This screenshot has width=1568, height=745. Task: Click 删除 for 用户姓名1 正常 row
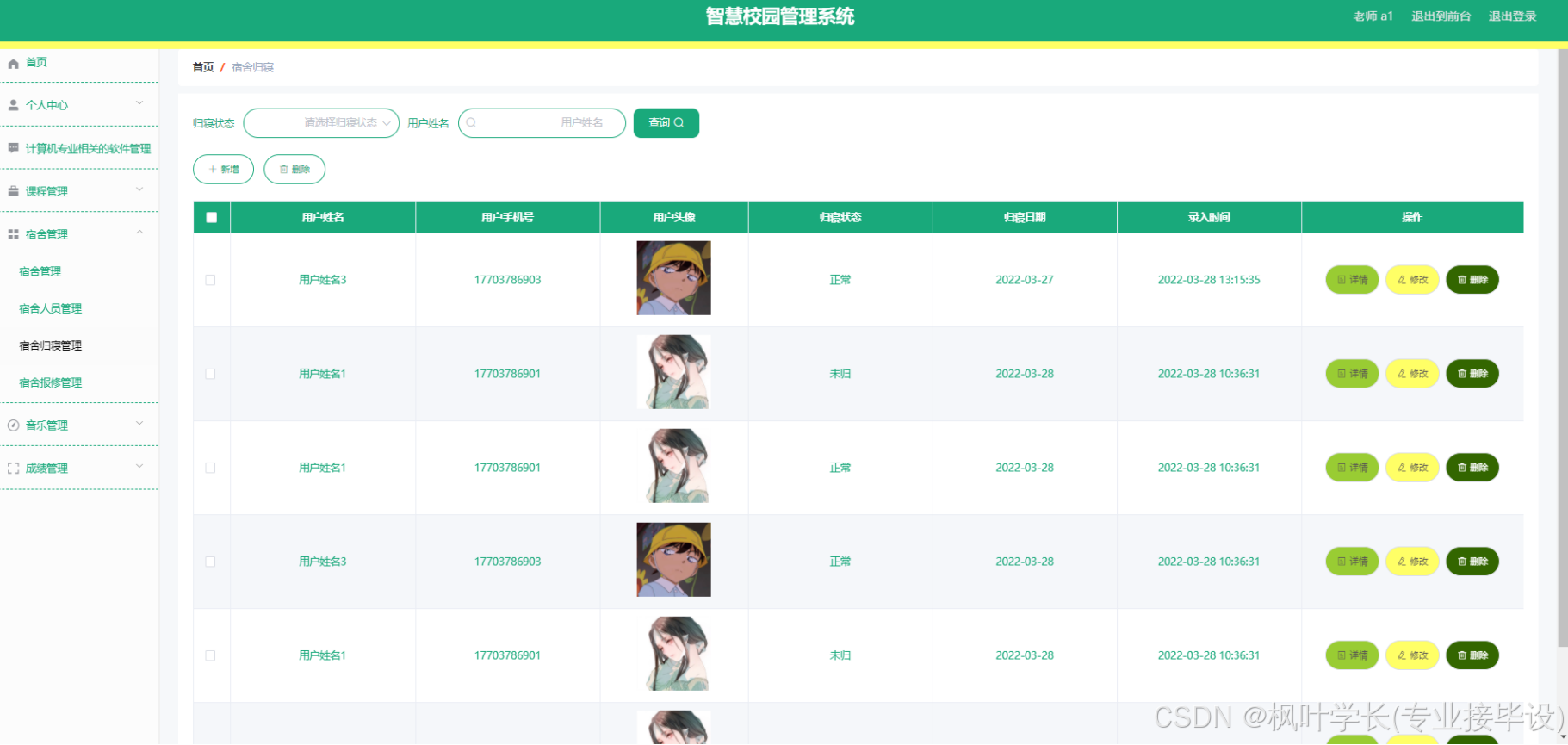pos(1472,468)
